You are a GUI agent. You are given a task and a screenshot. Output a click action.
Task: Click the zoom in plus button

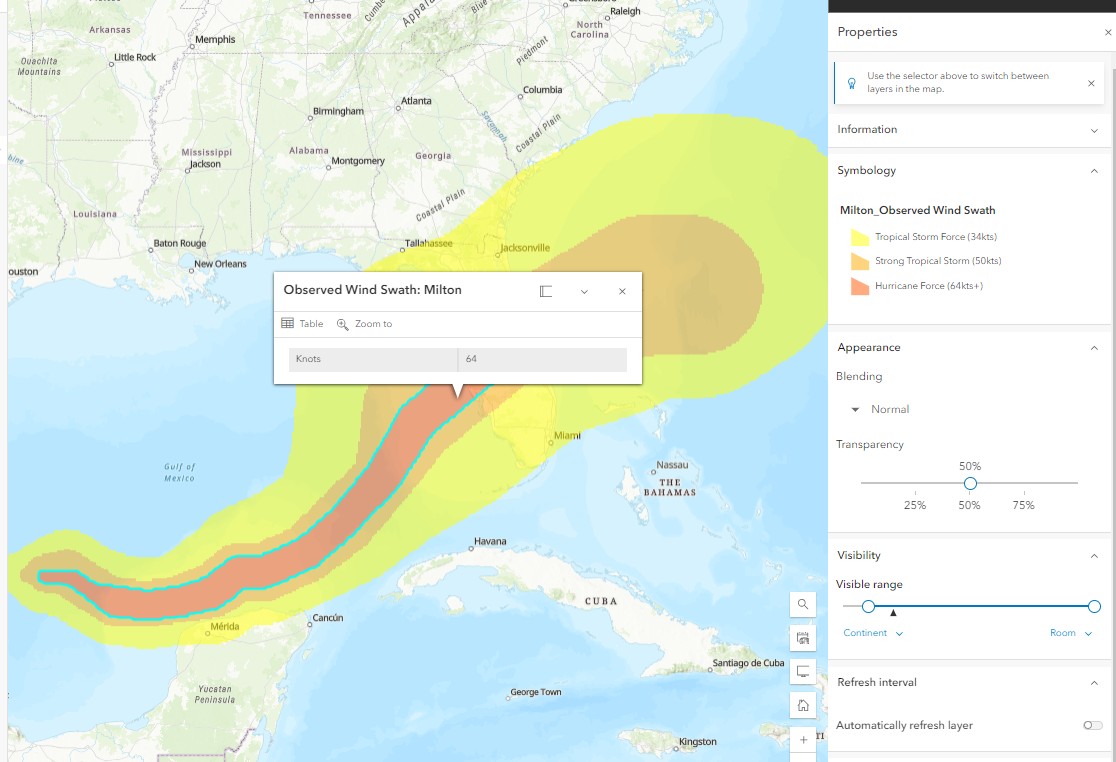pyautogui.click(x=803, y=739)
